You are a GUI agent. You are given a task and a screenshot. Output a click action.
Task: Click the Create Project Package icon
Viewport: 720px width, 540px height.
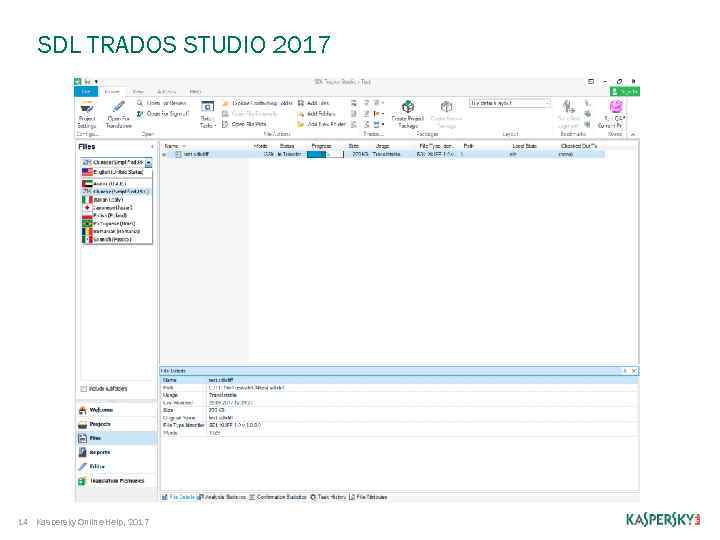click(408, 107)
